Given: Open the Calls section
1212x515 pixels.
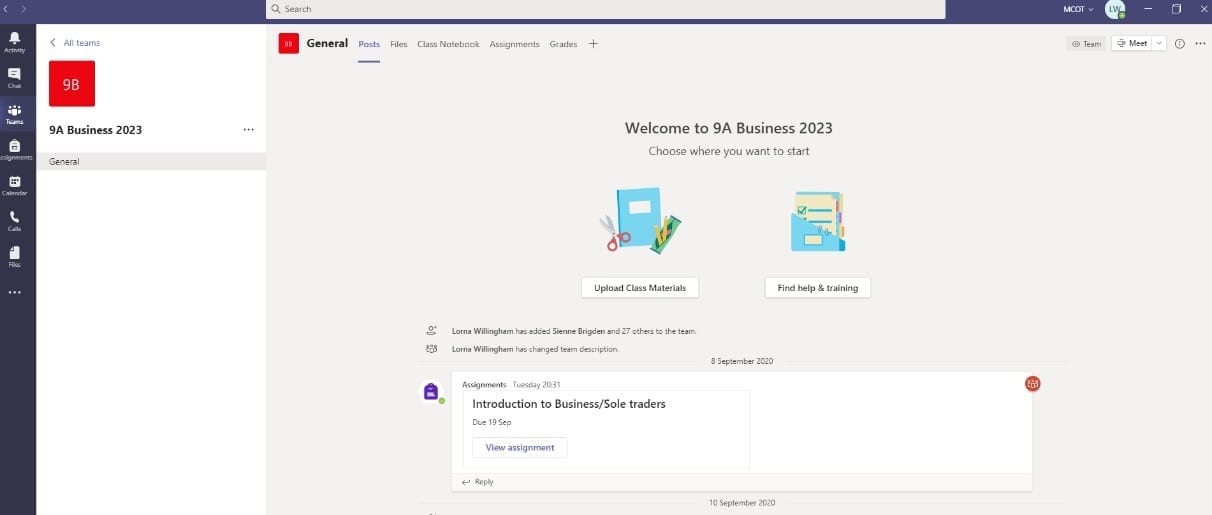Looking at the screenshot, I should (x=14, y=221).
